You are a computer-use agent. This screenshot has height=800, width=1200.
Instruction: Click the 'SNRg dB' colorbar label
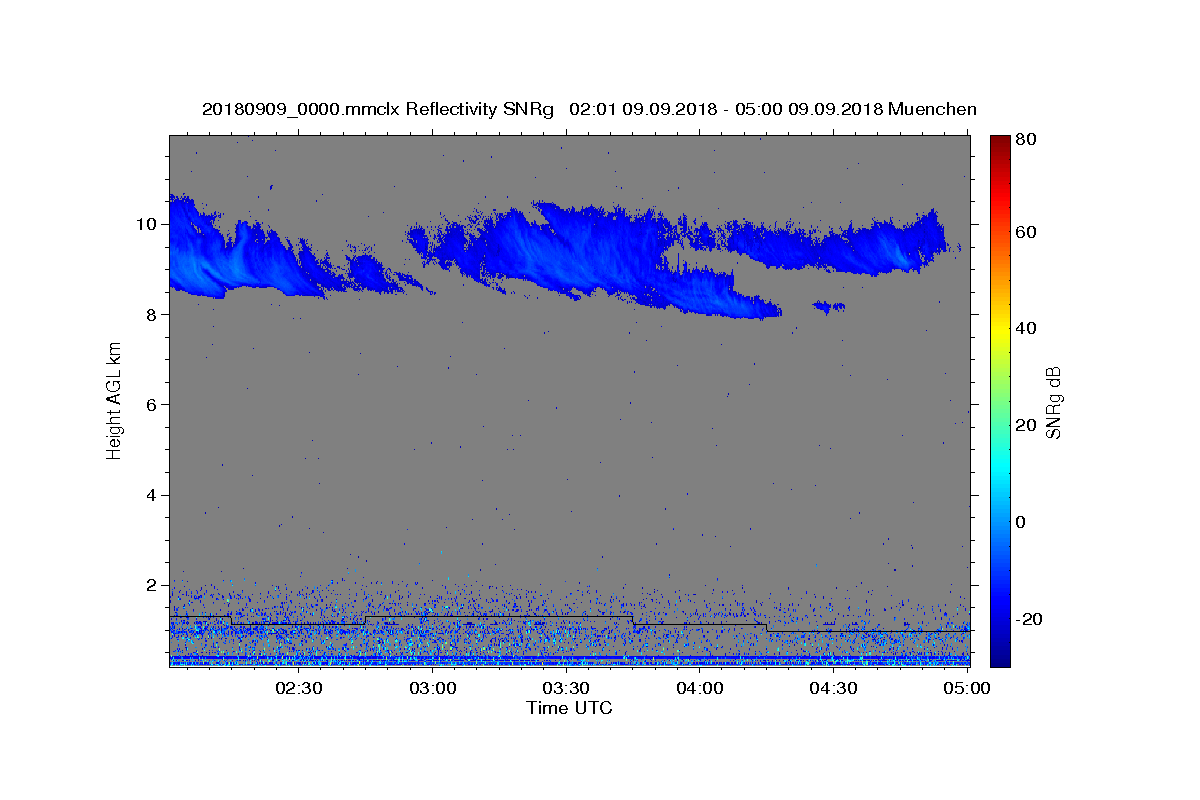[1053, 402]
